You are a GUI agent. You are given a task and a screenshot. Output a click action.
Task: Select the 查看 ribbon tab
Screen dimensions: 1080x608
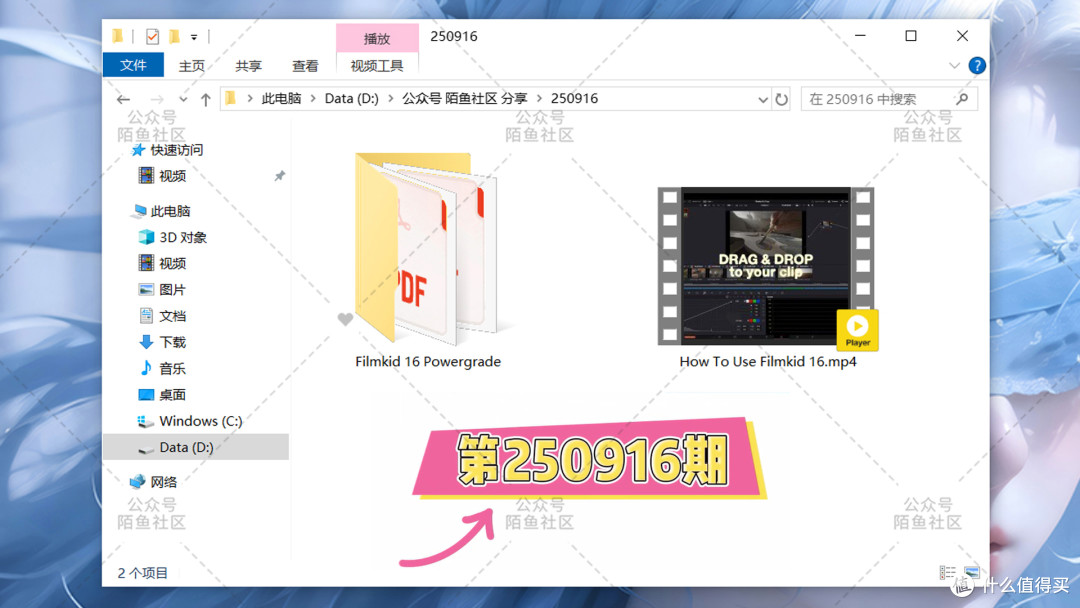click(305, 66)
